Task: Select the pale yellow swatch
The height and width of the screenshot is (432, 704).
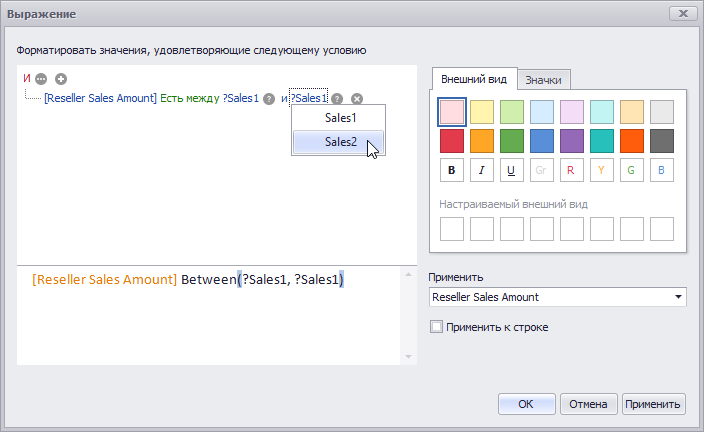Action: (x=482, y=112)
